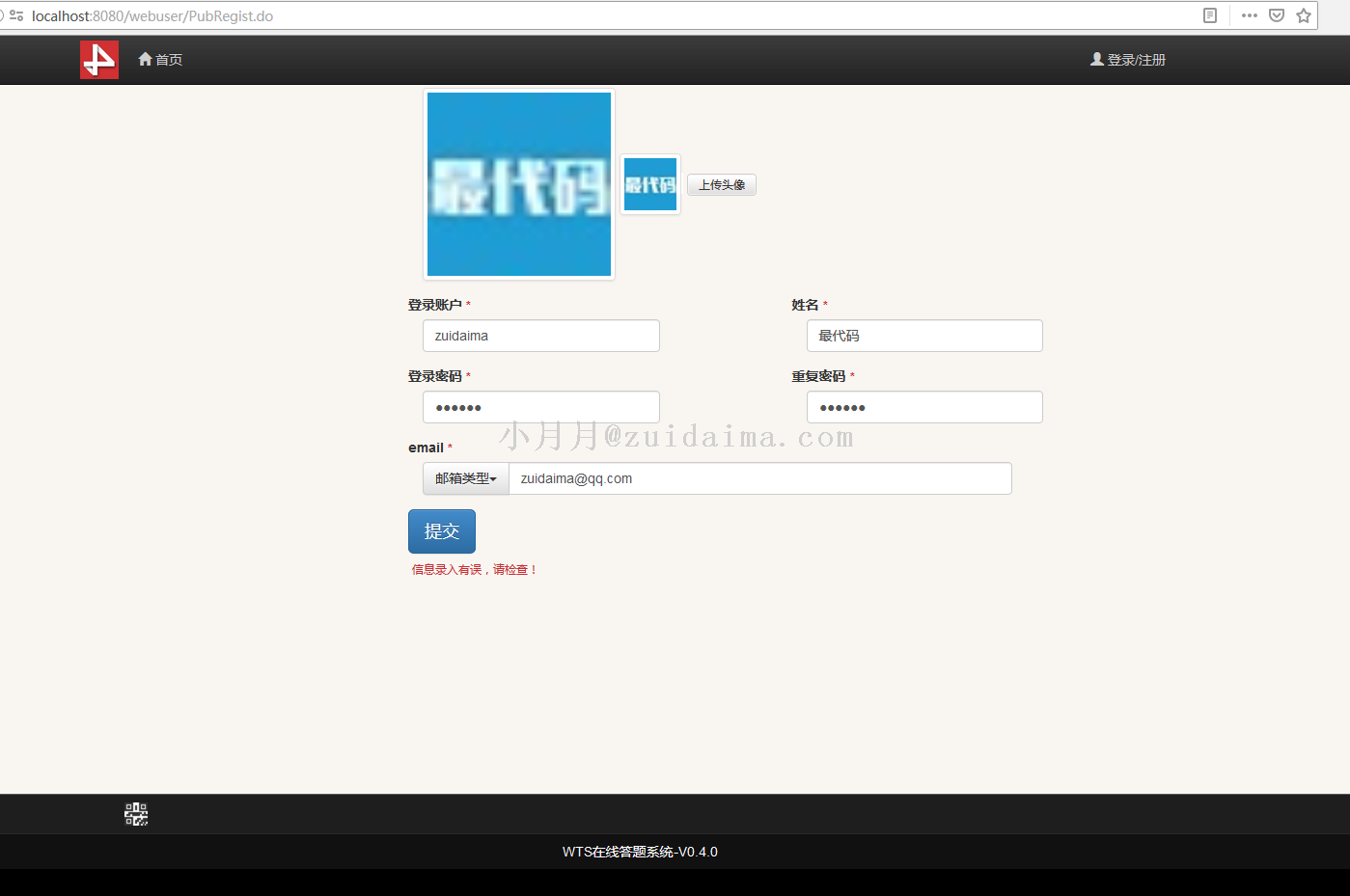1350x896 pixels.
Task: Open 邮箱类型 email type dropdown
Action: coord(466,478)
